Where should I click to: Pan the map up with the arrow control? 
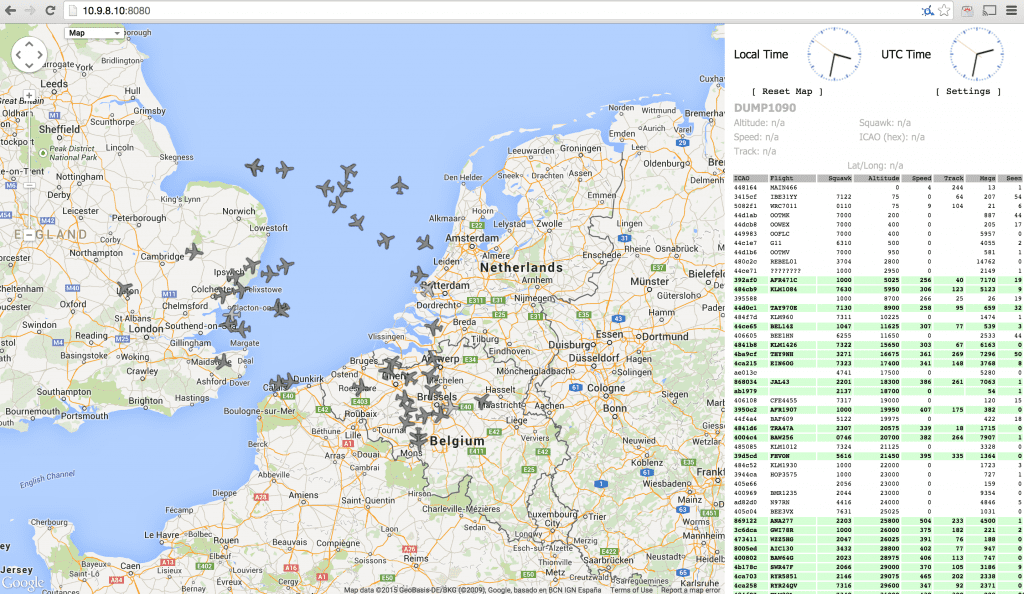(29, 44)
